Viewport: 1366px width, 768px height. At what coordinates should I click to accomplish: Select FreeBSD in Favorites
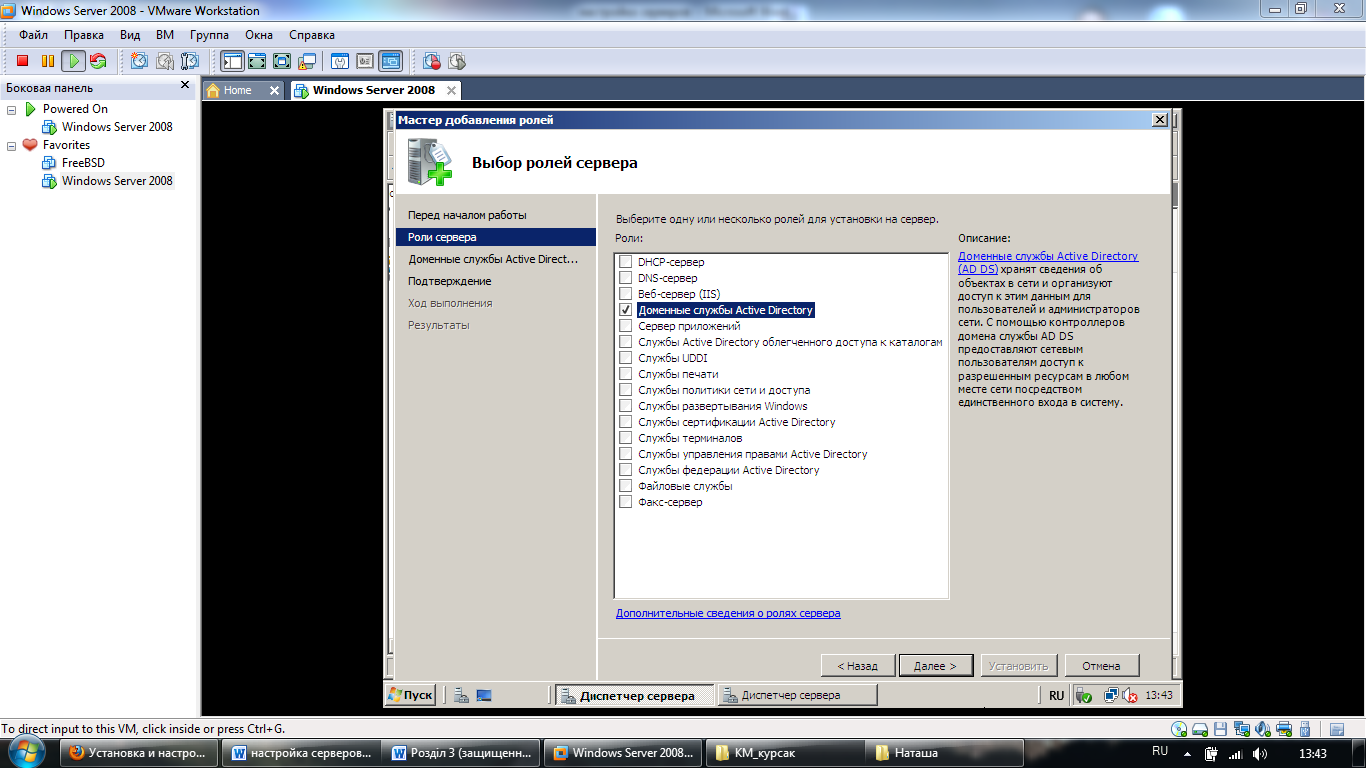(83, 163)
